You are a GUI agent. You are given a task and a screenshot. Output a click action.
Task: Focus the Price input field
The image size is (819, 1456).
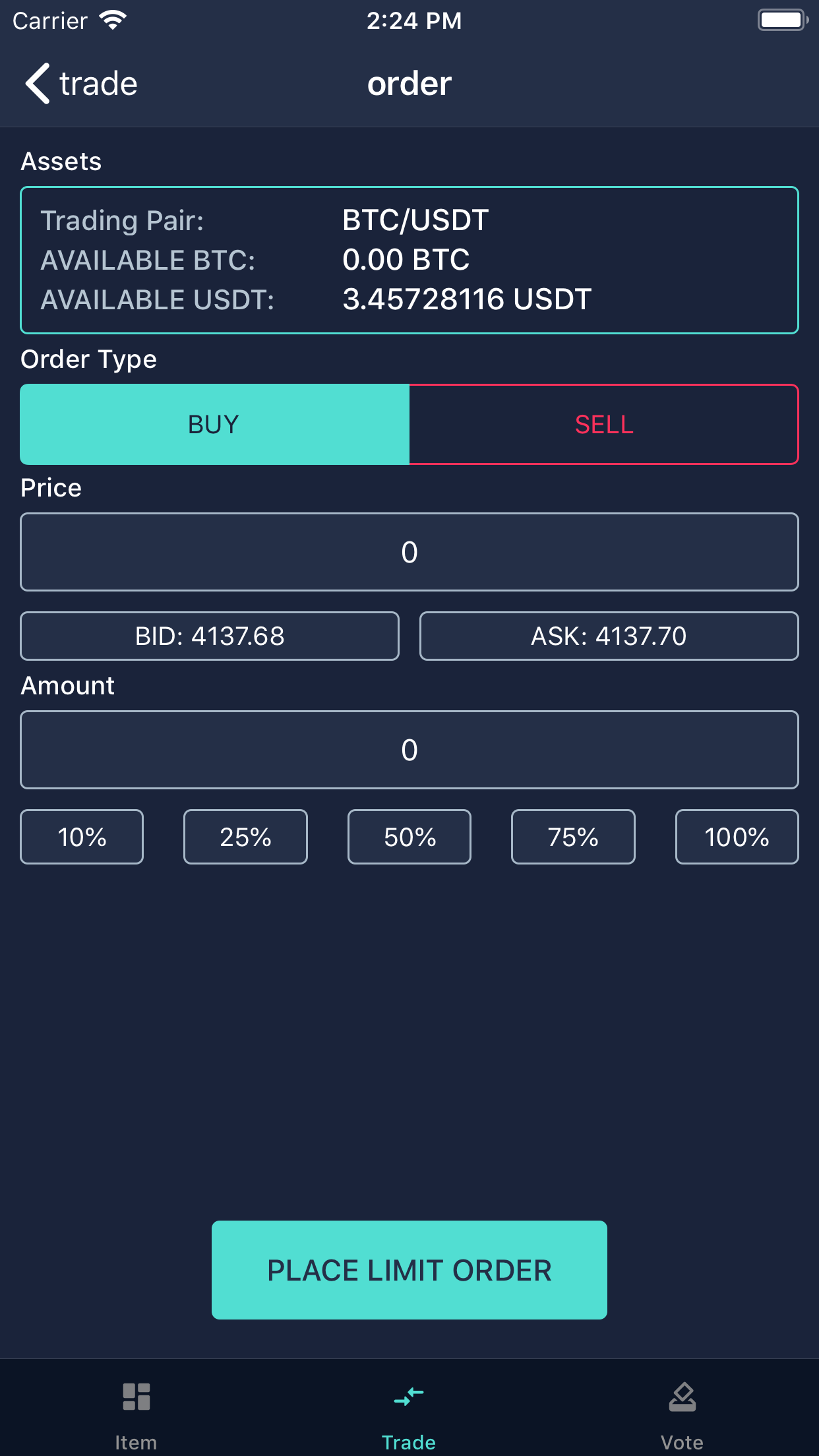pos(409,552)
